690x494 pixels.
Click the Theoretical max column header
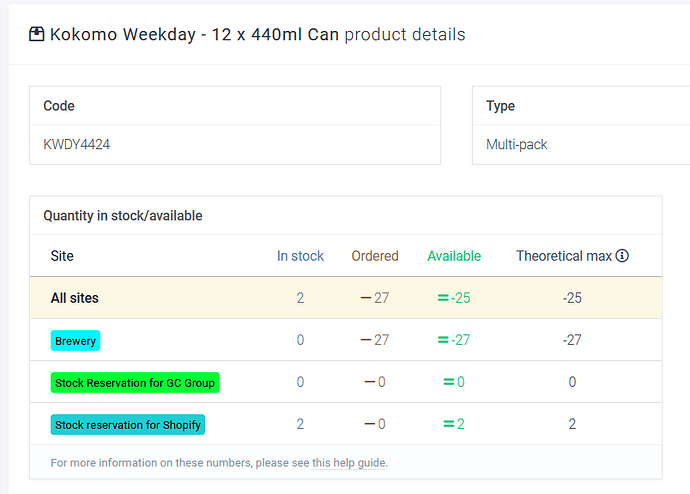click(564, 256)
